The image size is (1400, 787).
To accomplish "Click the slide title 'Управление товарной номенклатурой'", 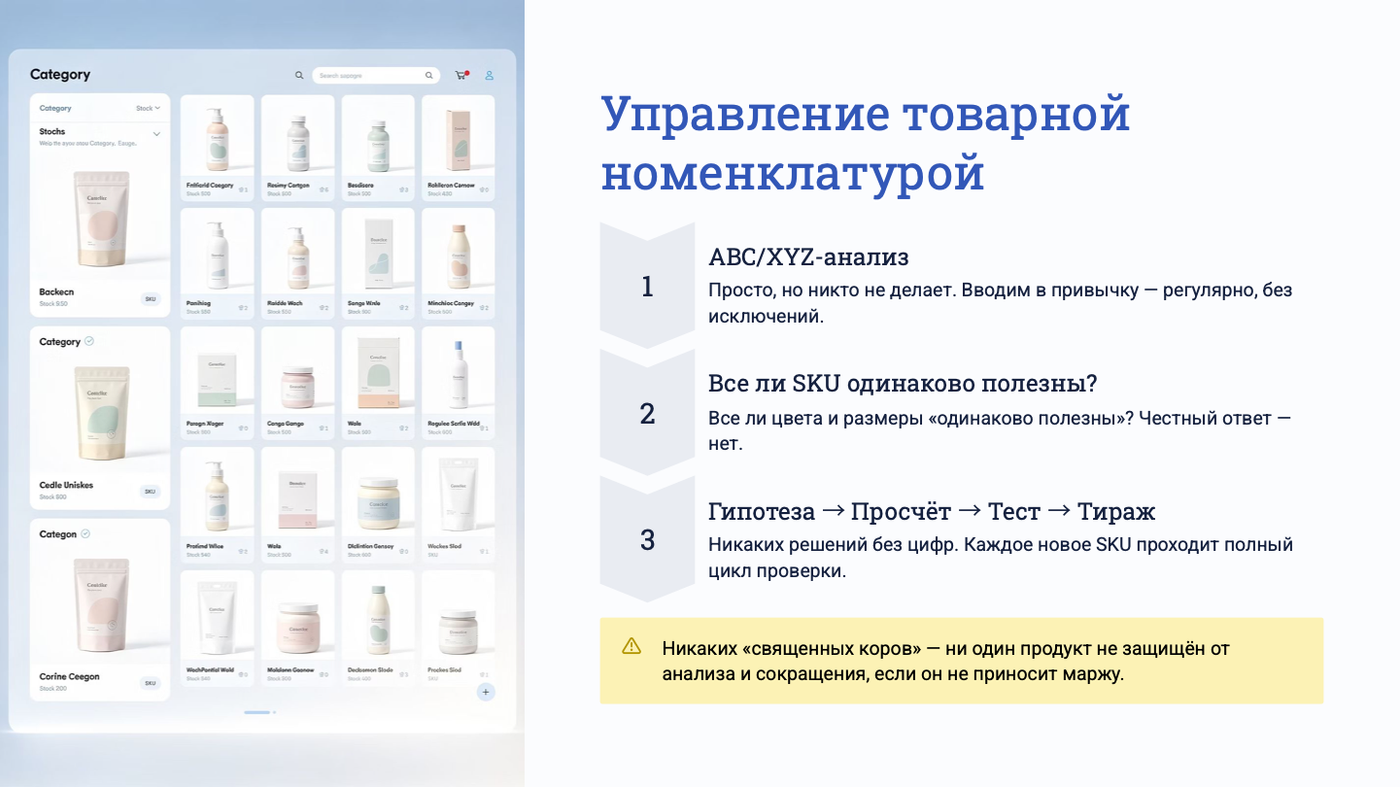I will 866,143.
